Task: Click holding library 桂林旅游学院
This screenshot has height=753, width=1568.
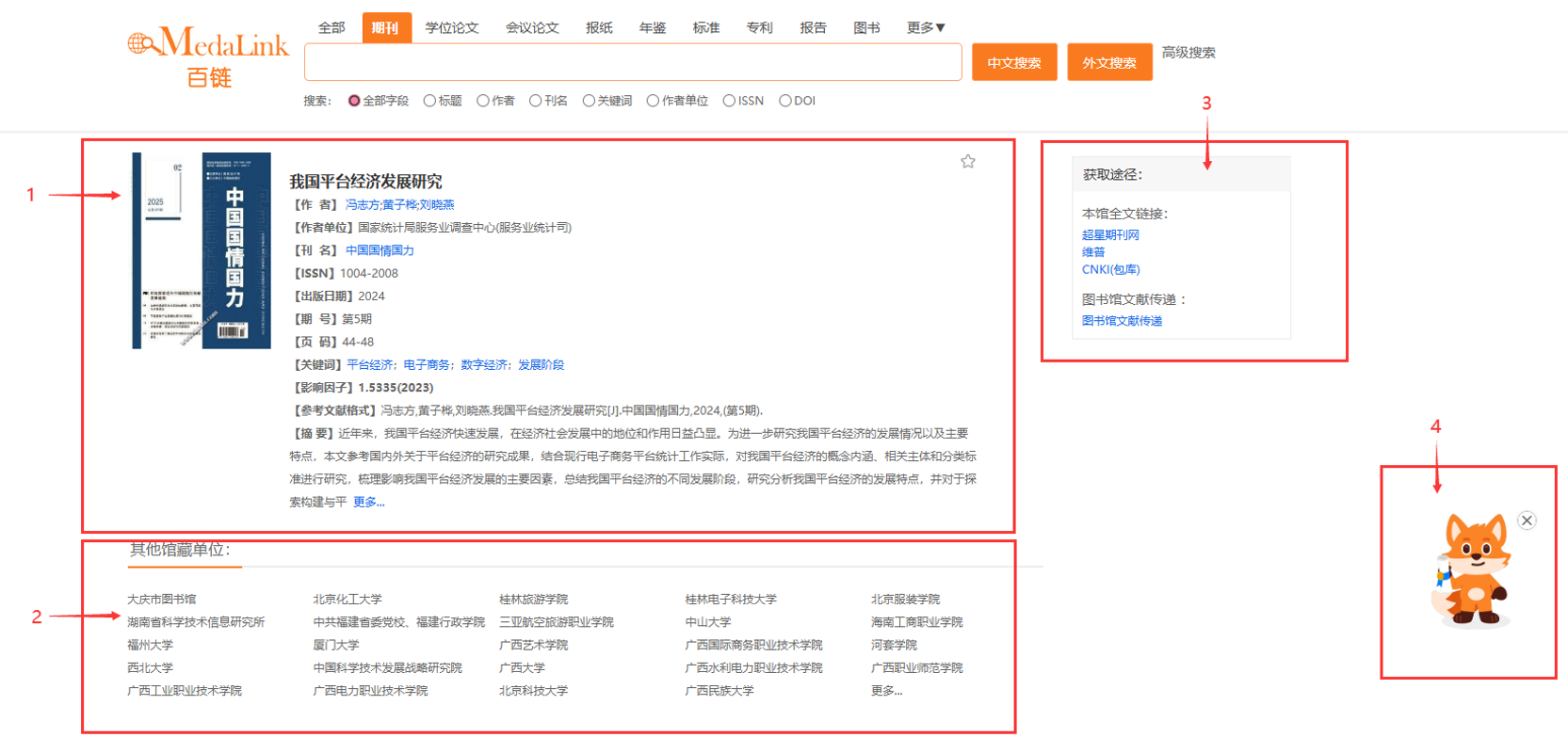Action: tap(534, 600)
